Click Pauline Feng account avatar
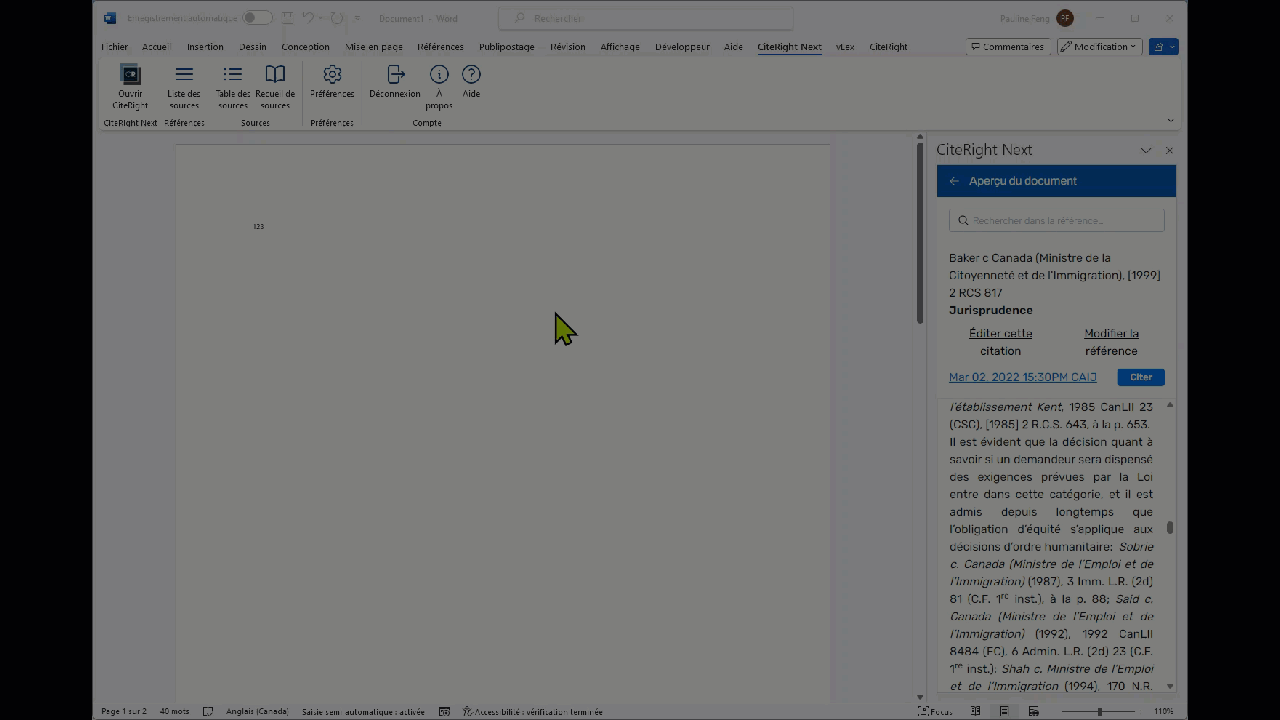 pos(1065,18)
